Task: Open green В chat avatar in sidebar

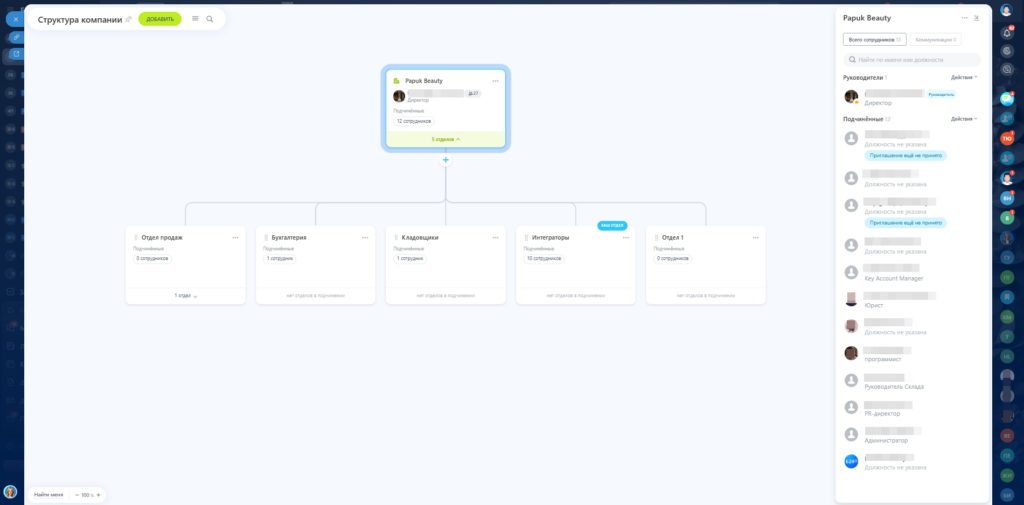Action: (1006, 218)
